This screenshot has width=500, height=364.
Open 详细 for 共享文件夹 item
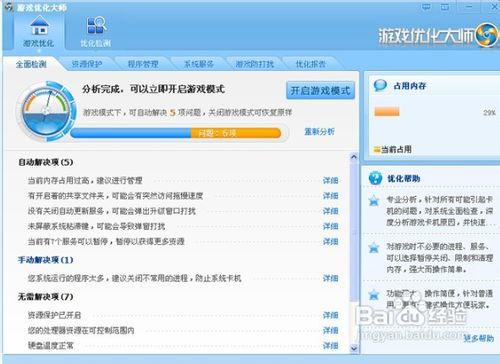(x=330, y=196)
